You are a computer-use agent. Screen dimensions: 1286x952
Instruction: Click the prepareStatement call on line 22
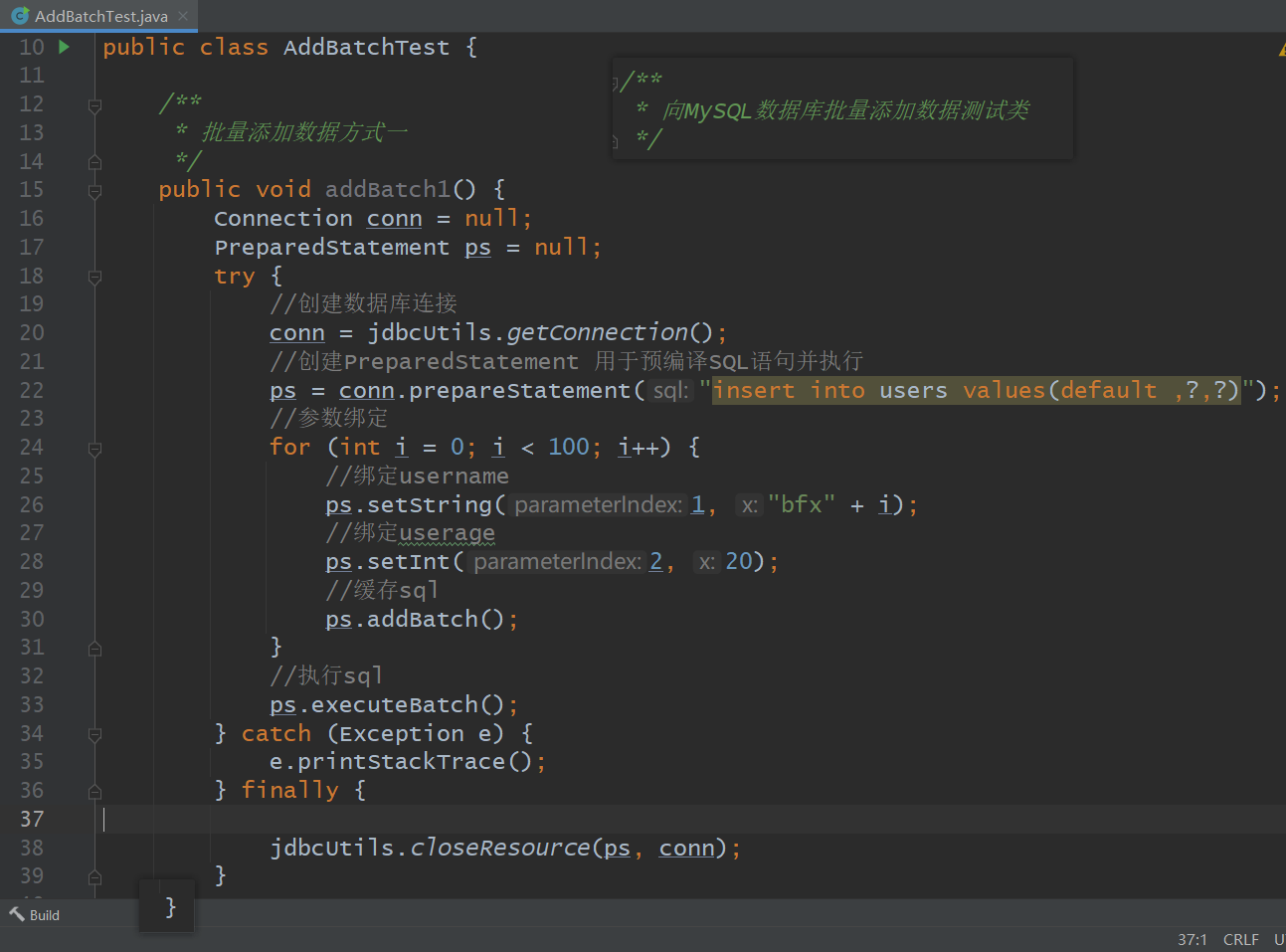[x=520, y=391]
